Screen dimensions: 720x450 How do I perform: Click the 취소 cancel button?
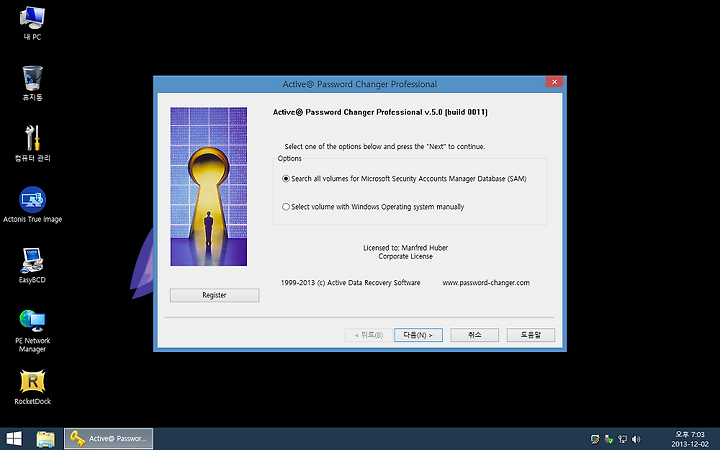(x=474, y=335)
